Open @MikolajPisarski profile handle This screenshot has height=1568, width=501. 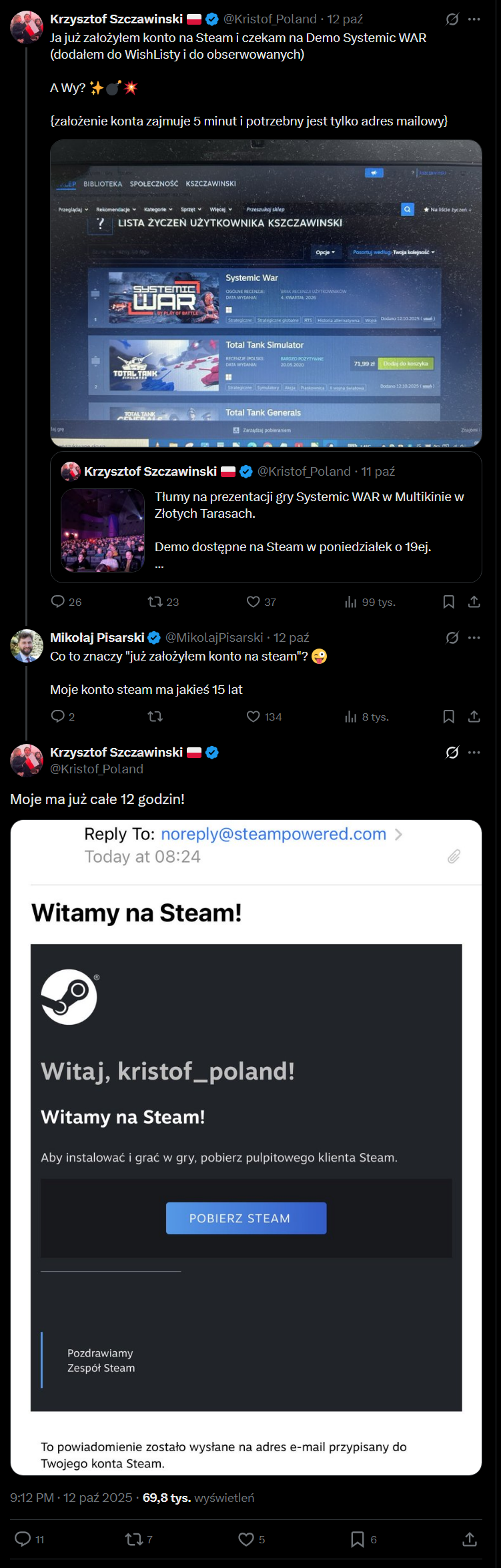pos(214,638)
